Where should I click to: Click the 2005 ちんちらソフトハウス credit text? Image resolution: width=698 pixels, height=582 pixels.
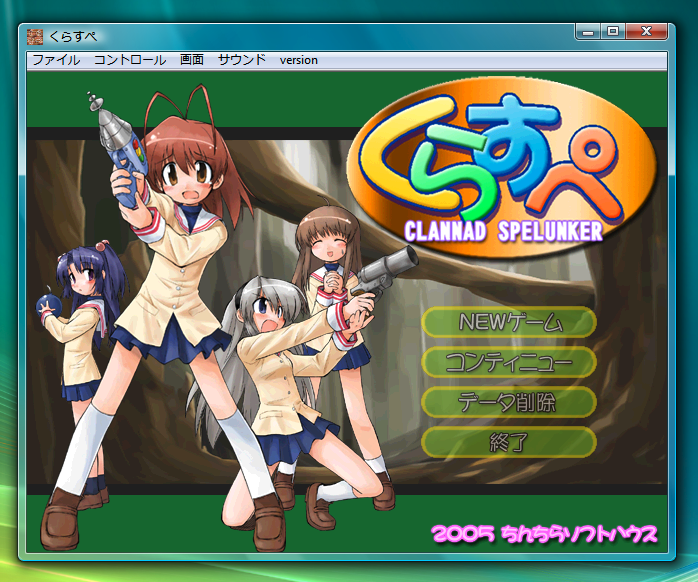click(544, 533)
